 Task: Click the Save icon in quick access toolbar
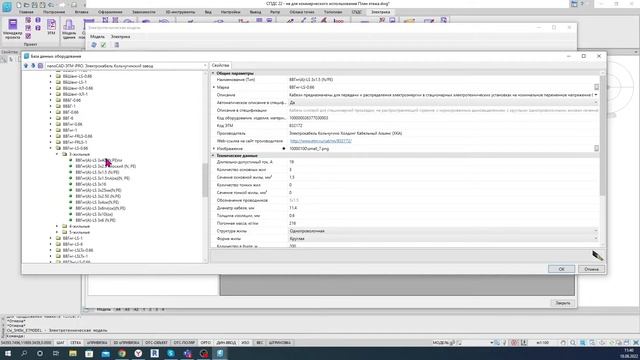[34, 5]
